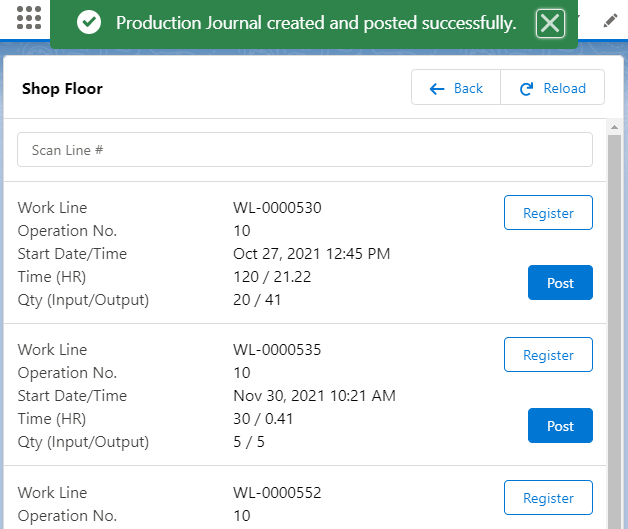Post work line WL-0000530
628x529 pixels.
click(x=560, y=283)
